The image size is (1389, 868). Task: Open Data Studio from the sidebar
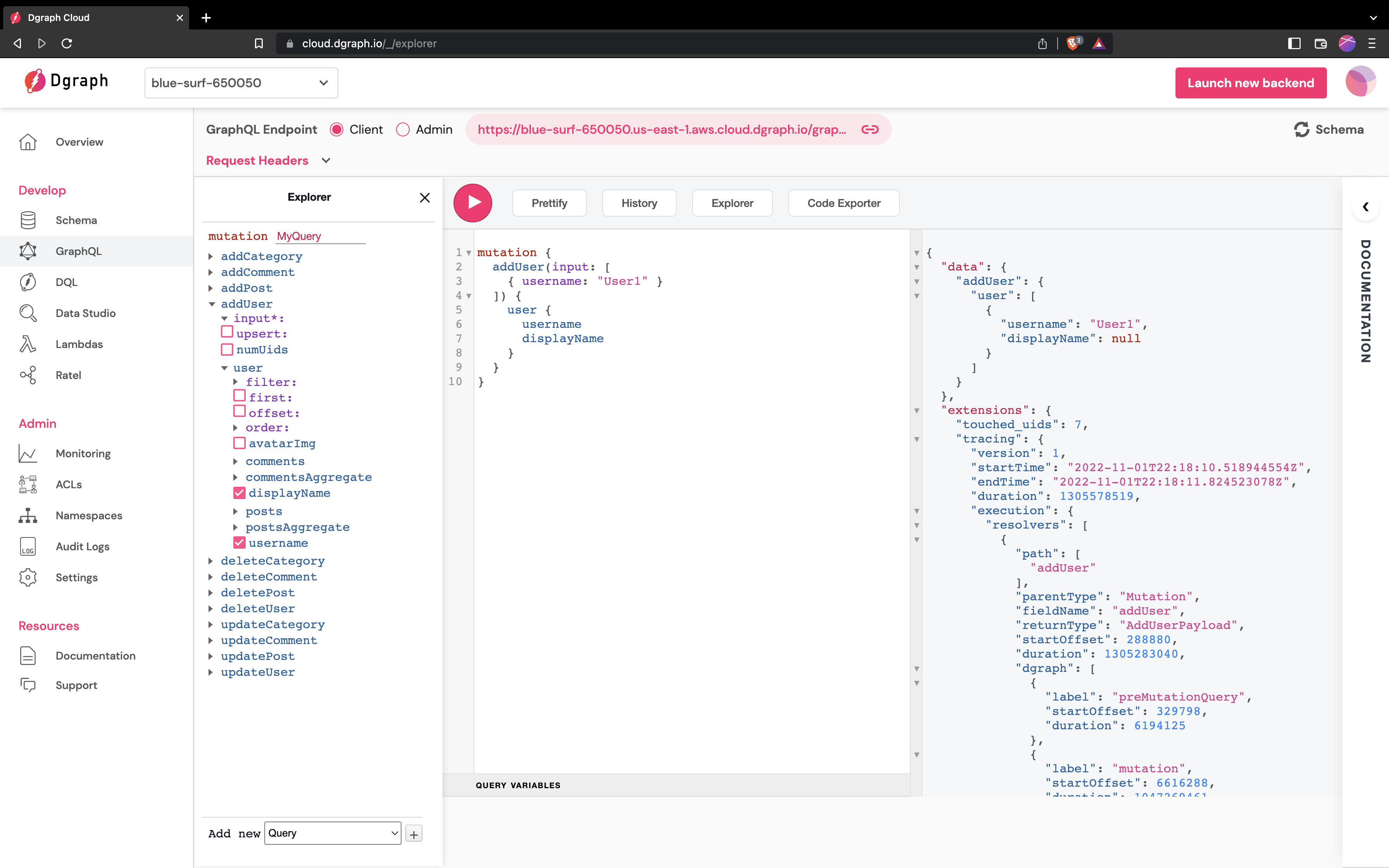pyautogui.click(x=85, y=313)
